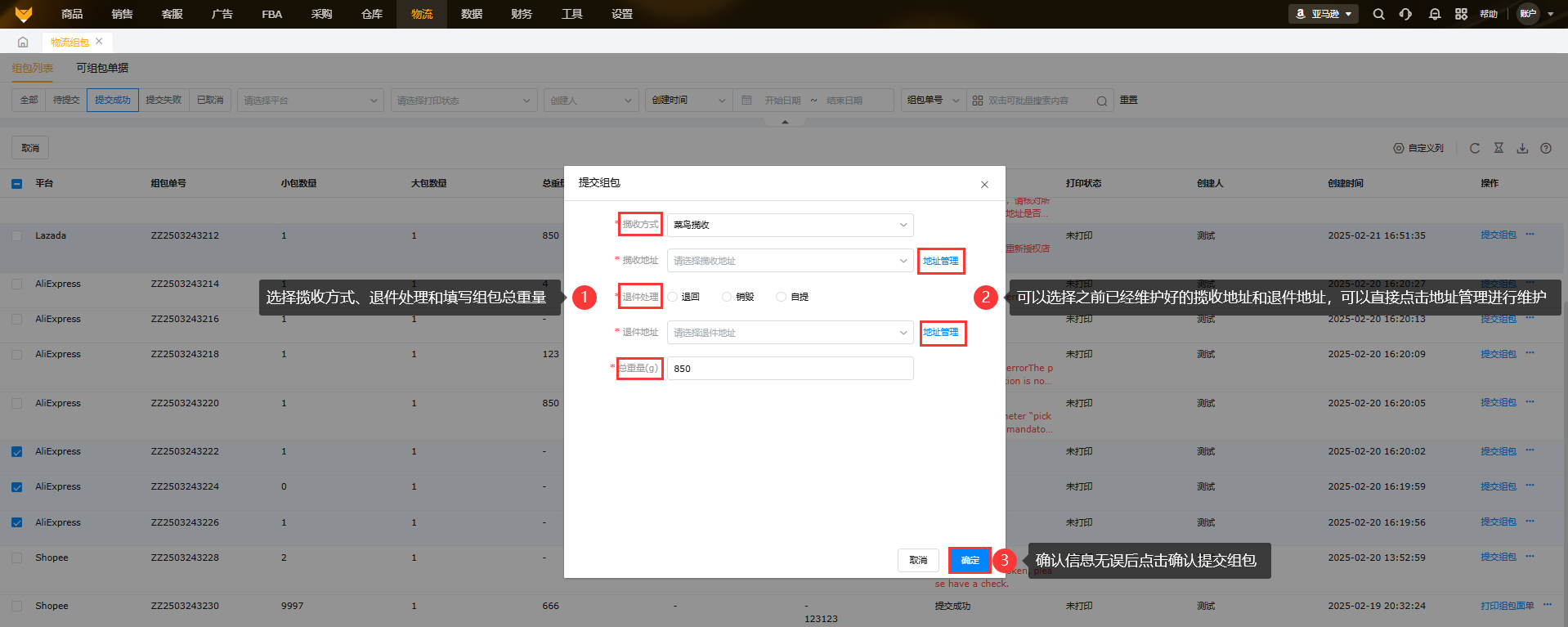Open the customer support headset icon
Screen dimensions: 1568x627
coord(1405,14)
